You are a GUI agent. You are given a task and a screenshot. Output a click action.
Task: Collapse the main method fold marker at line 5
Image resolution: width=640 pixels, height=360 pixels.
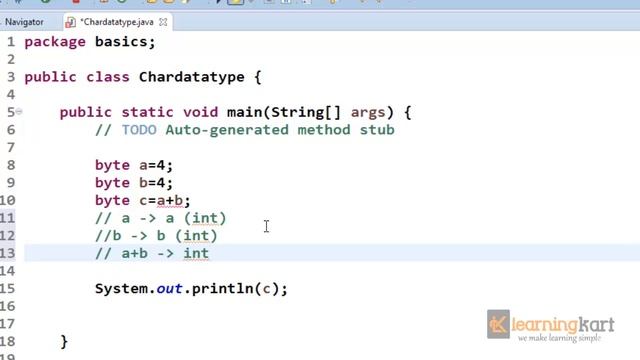(19, 111)
